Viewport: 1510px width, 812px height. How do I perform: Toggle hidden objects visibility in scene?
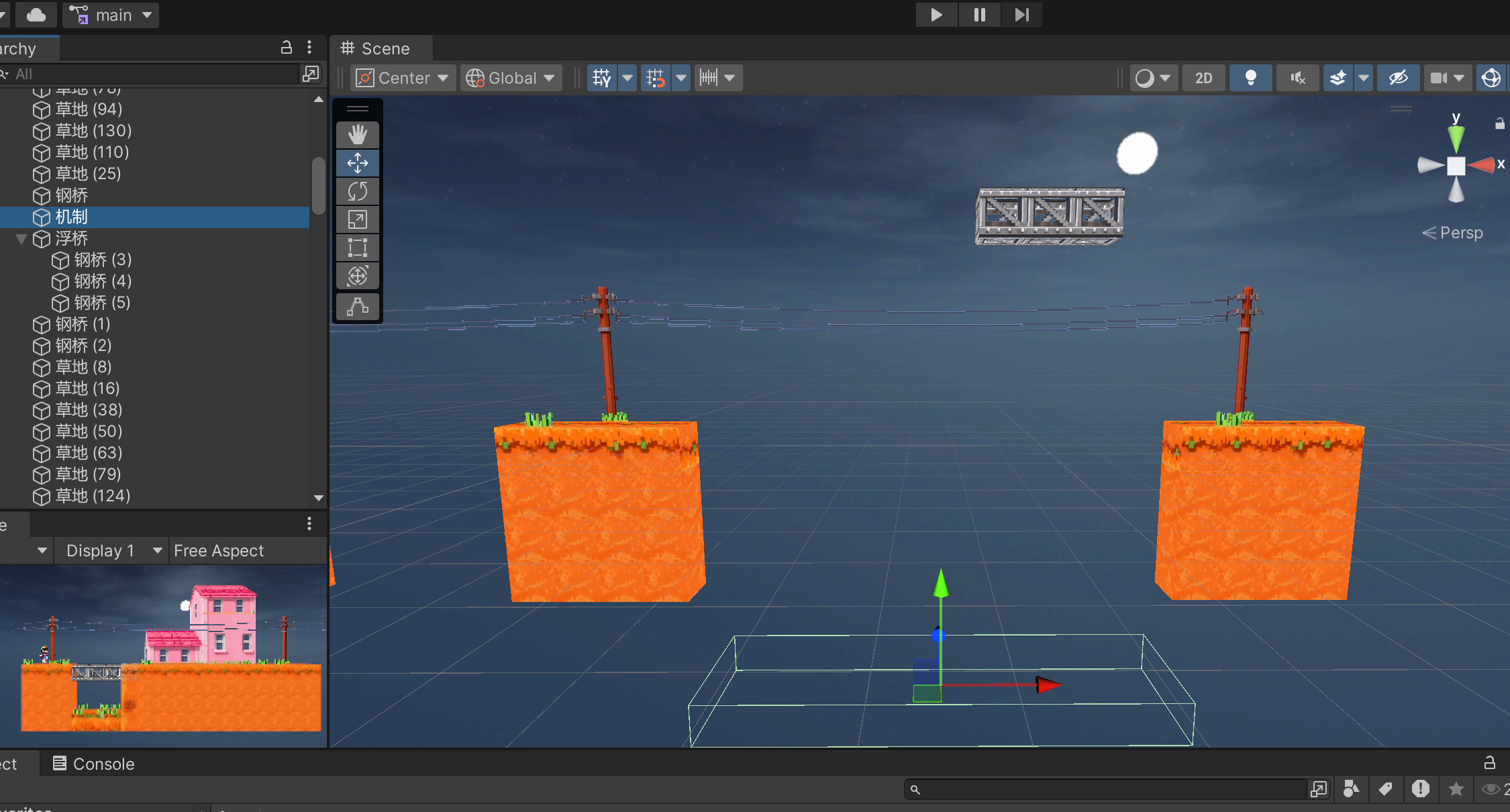click(1398, 78)
